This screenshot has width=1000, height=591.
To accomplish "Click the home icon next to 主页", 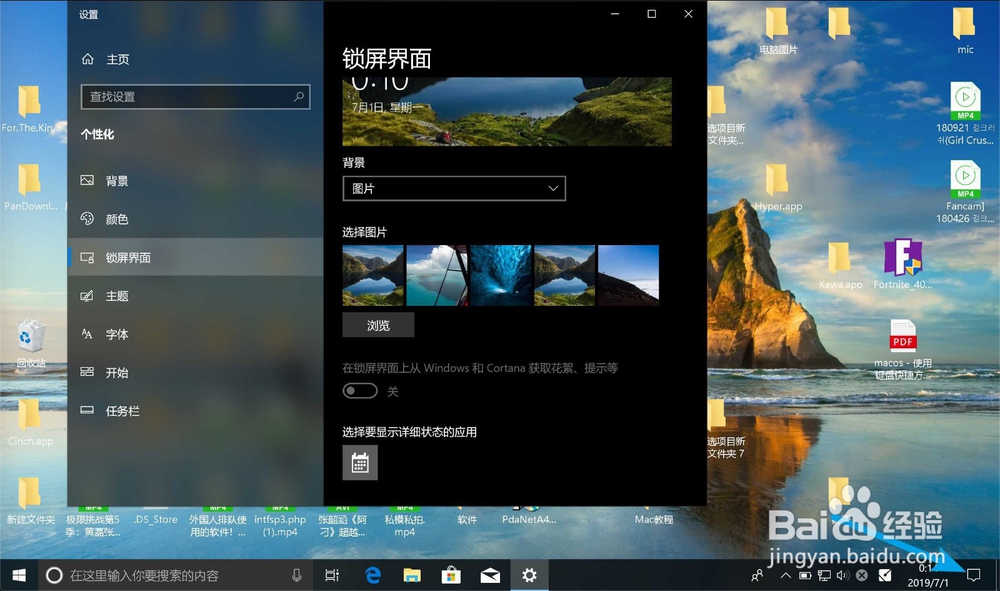I will tap(87, 59).
